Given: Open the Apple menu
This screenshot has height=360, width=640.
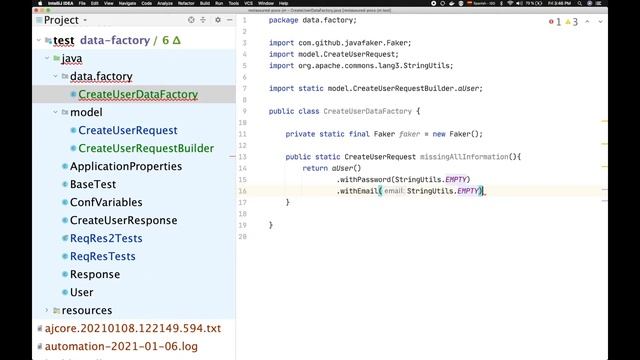Looking at the screenshot, I should pyautogui.click(x=40, y=3).
